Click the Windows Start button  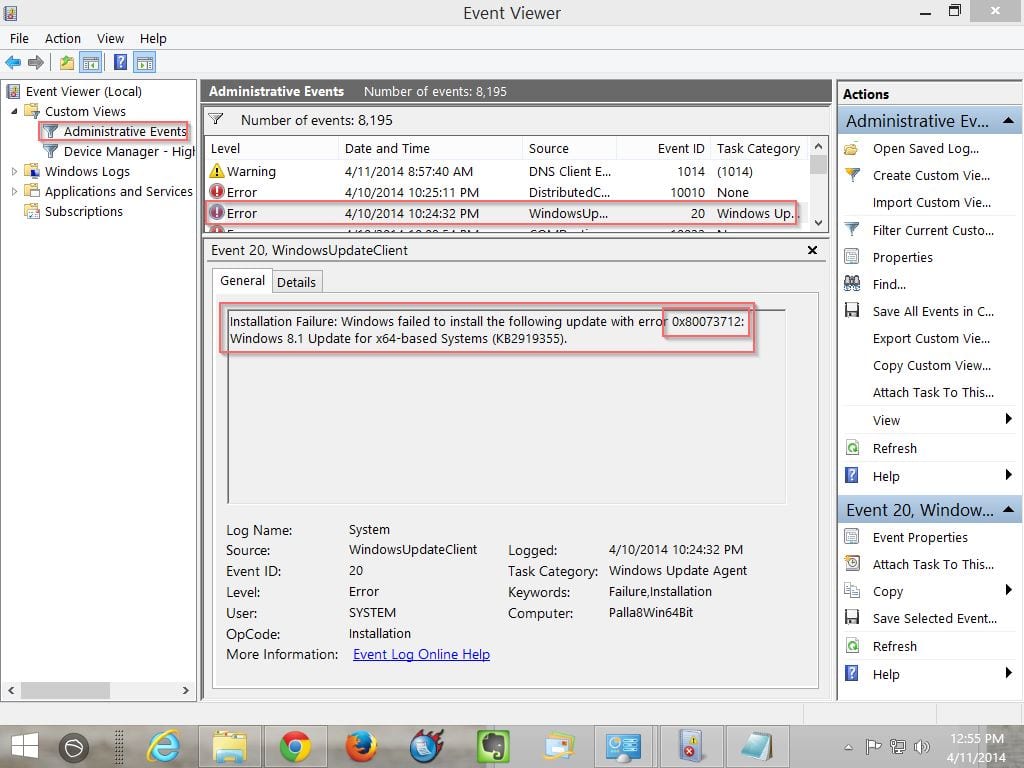click(25, 746)
